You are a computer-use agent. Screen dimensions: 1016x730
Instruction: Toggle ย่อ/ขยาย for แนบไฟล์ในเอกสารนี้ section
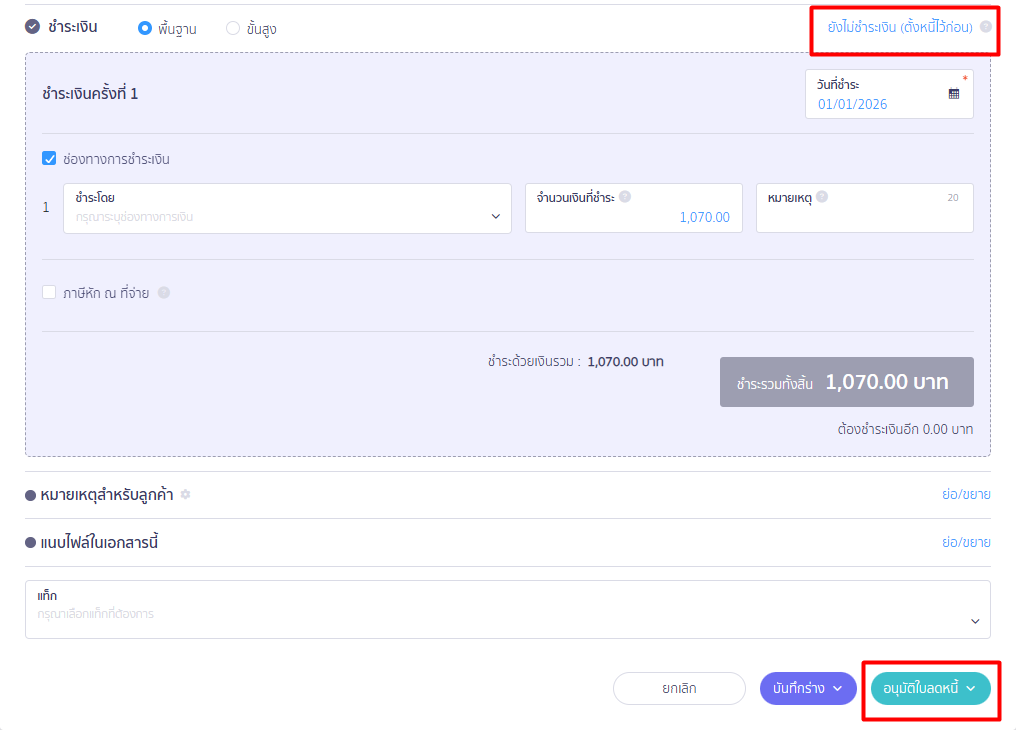(x=965, y=542)
